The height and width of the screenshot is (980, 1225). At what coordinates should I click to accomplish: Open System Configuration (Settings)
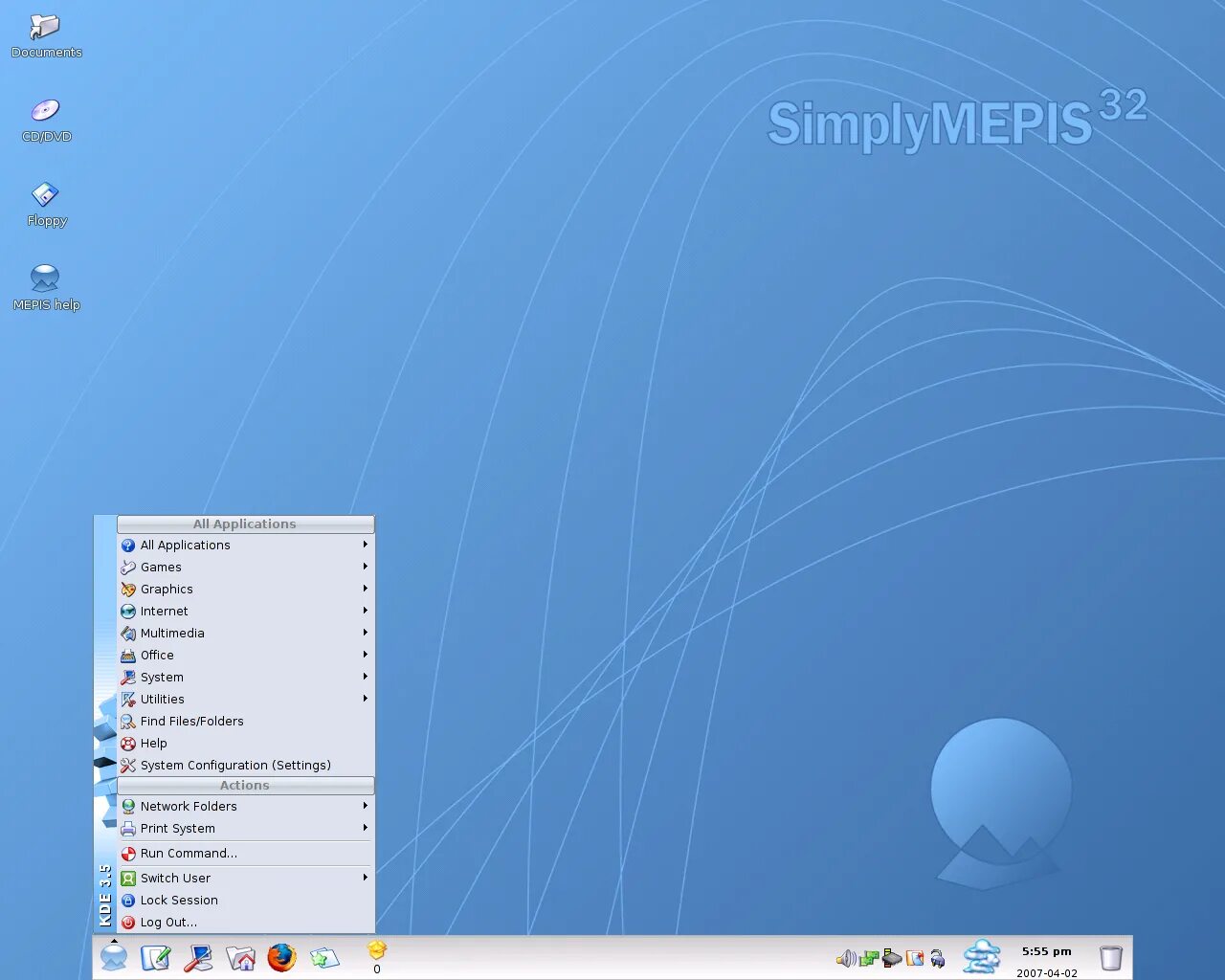pos(245,766)
